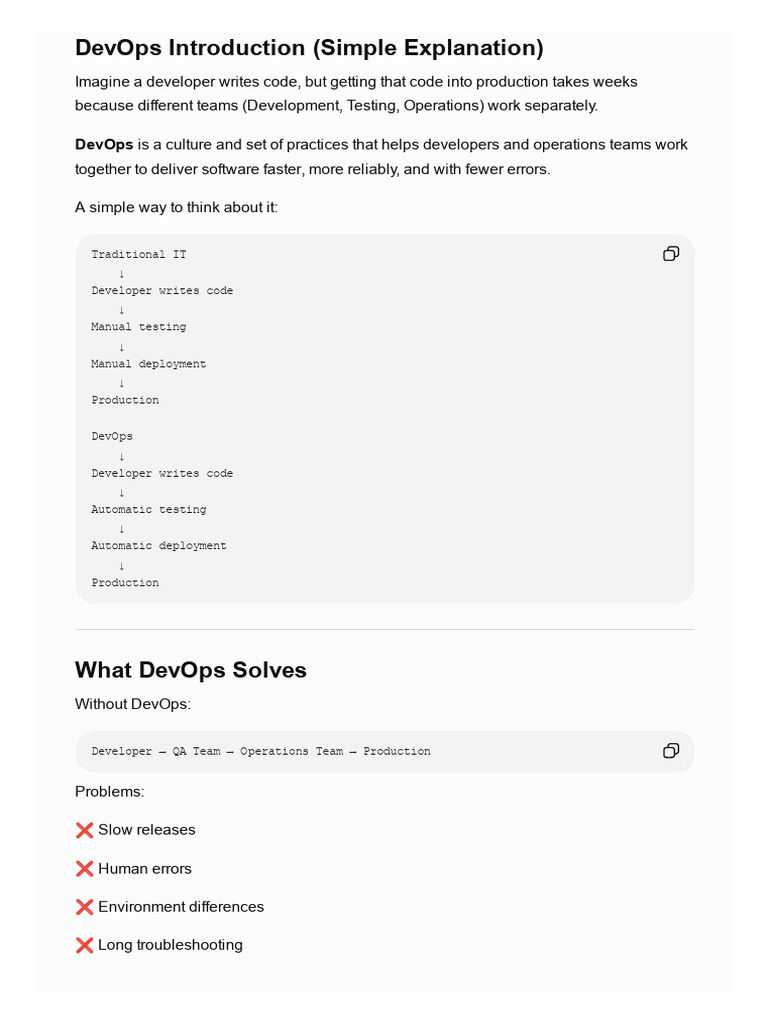Click the 'Without DevOps:' text
This screenshot has height=1024, width=768.
pyautogui.click(x=133, y=704)
